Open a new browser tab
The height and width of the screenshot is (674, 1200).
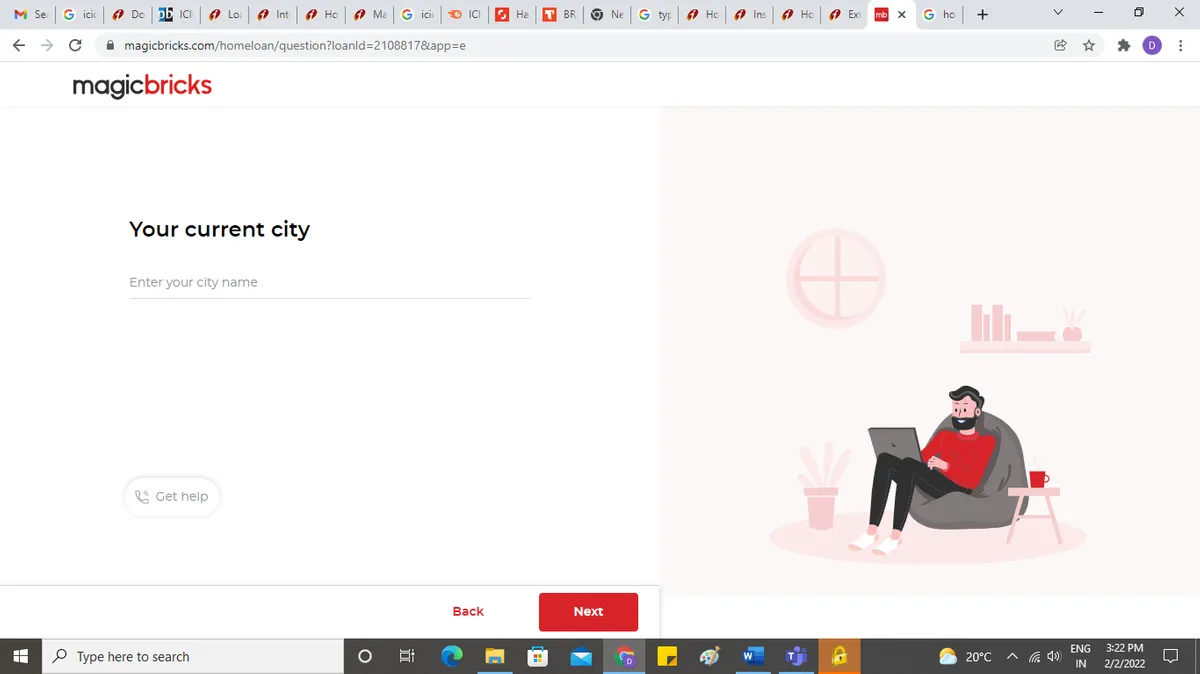pyautogui.click(x=982, y=15)
